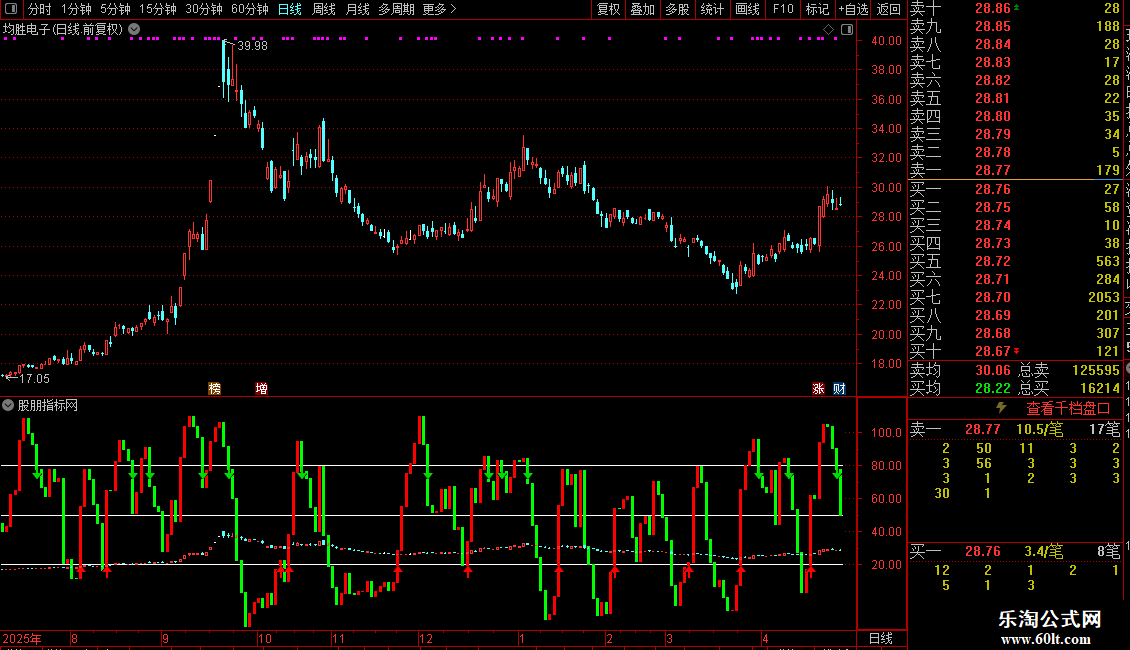Expand the 股朋指标网 indicator dropdown
This screenshot has height=650, width=1130.
(x=8, y=406)
